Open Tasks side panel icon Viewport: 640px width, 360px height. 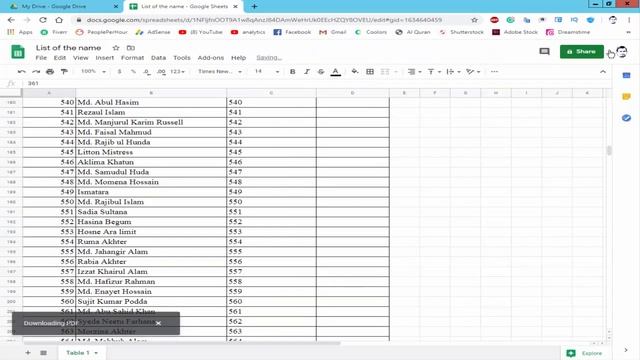627,118
